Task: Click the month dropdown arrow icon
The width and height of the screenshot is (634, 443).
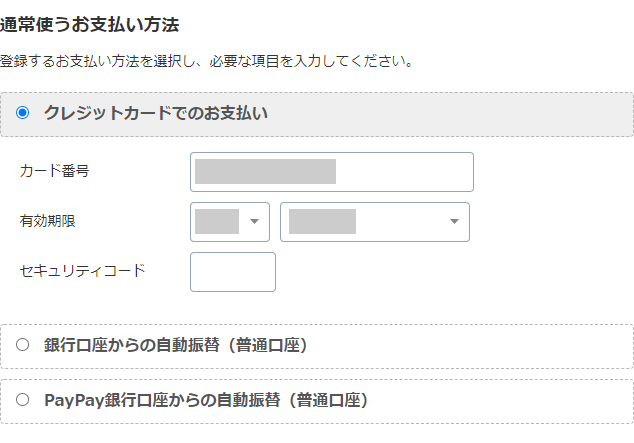Action: [254, 221]
